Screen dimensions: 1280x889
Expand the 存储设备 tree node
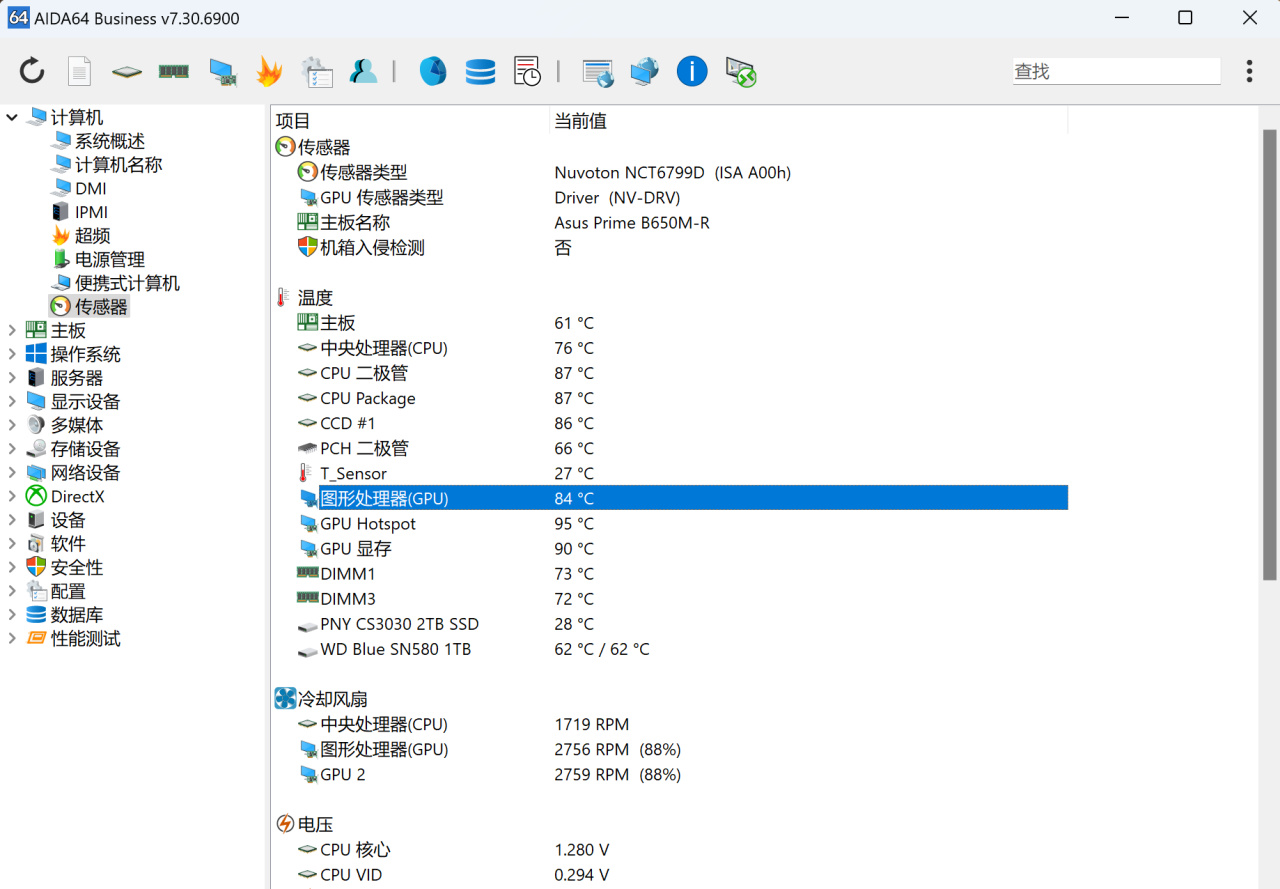[x=12, y=449]
